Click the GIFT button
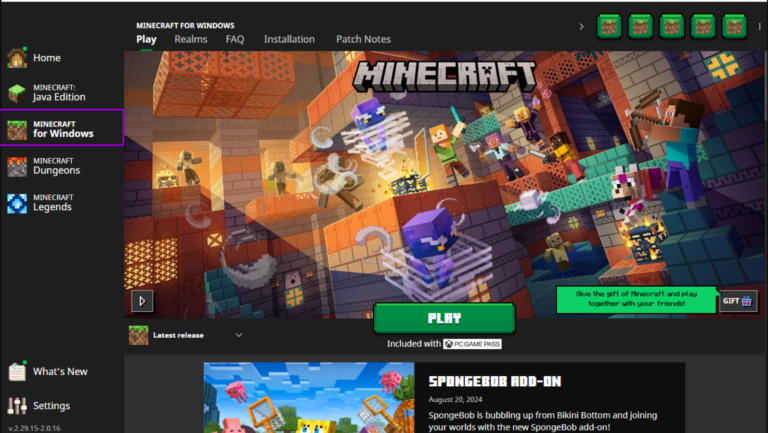This screenshot has width=768, height=433. click(x=738, y=301)
